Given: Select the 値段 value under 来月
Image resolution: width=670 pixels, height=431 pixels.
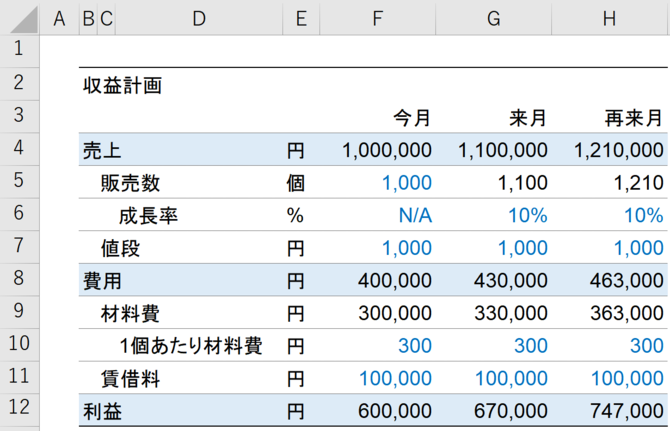Looking at the screenshot, I should click(494, 247).
